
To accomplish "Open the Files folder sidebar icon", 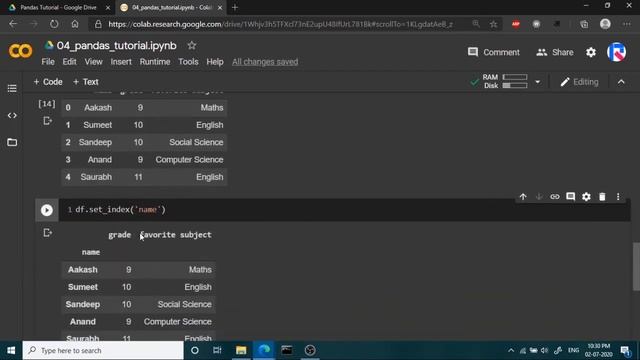I will [12, 142].
